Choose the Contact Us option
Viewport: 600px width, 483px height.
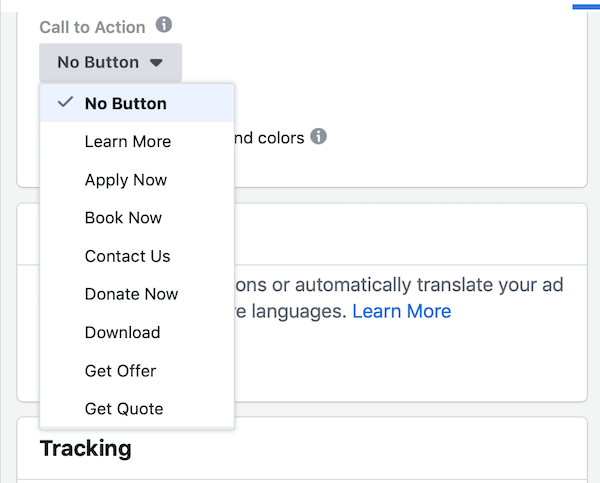[137, 256]
